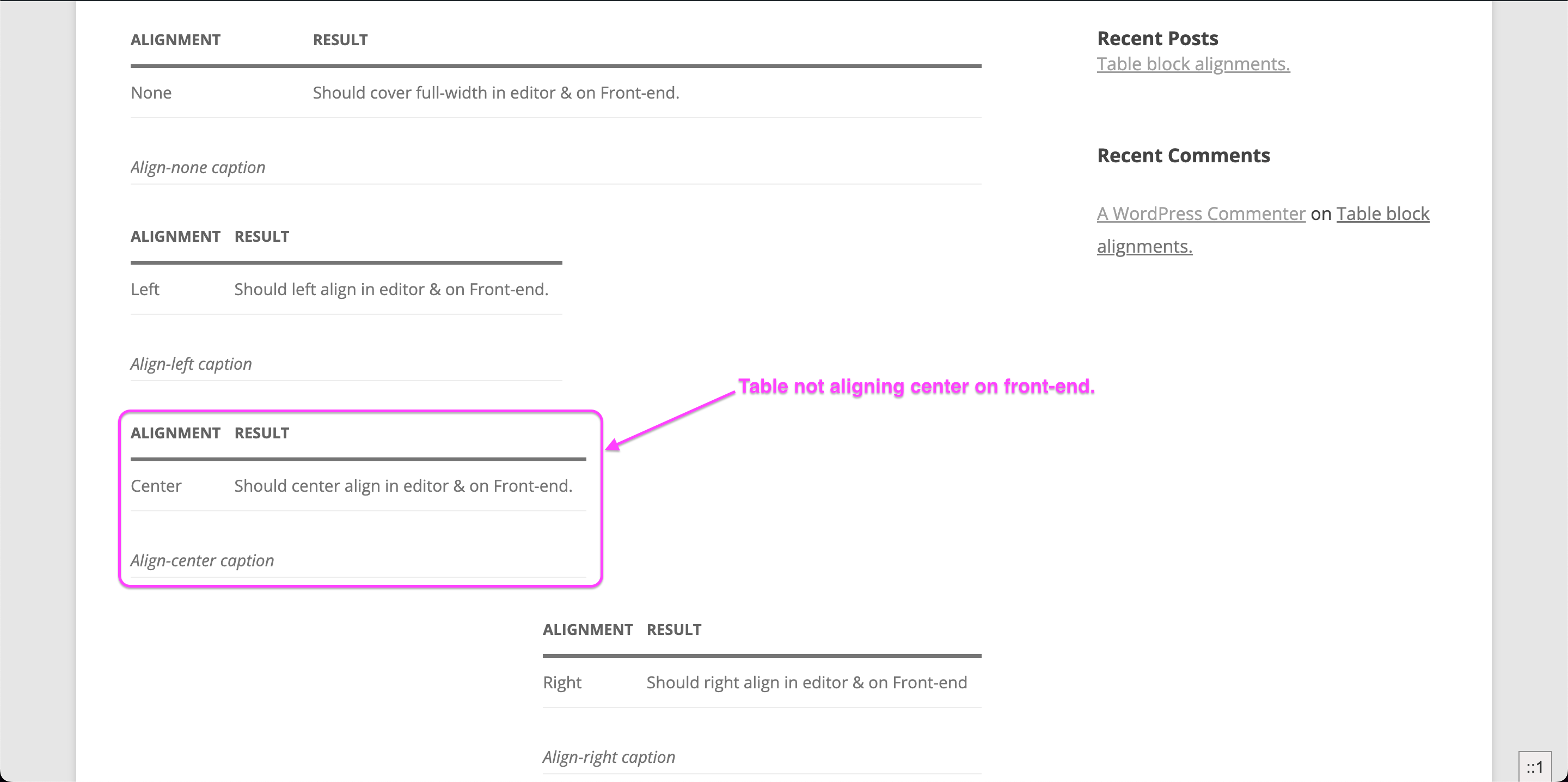Image resolution: width=1568 pixels, height=782 pixels.
Task: Click the 'Recent Comments' widget heading
Action: pos(1183,155)
